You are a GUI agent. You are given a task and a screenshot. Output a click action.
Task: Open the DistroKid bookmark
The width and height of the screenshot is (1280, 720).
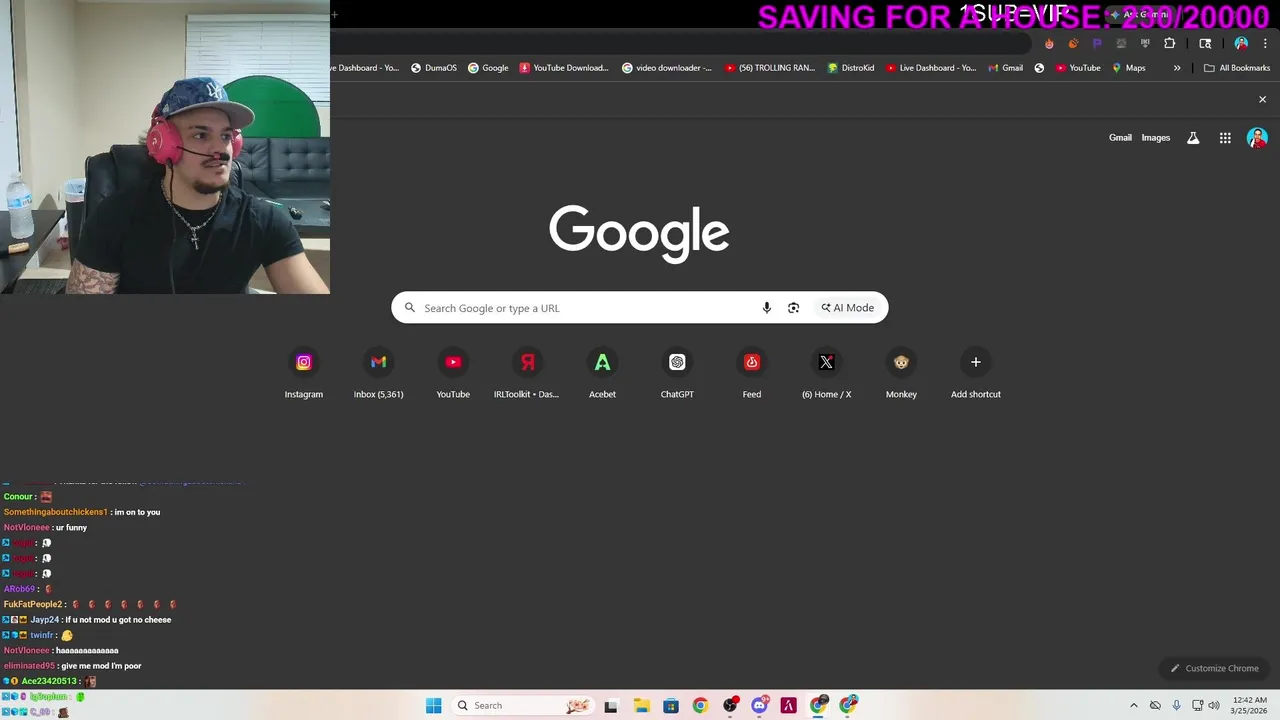851,68
